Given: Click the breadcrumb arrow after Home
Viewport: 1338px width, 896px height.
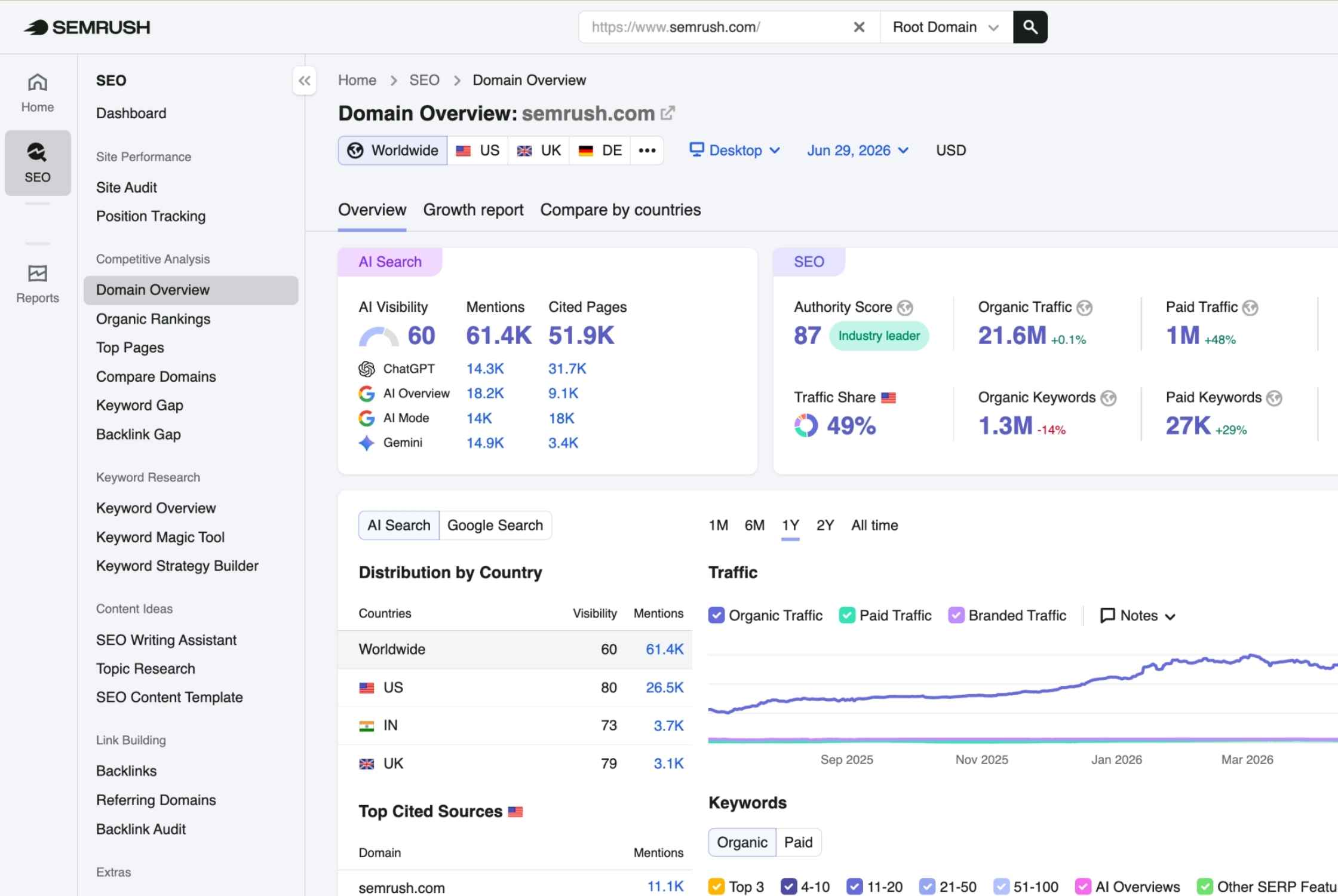Looking at the screenshot, I should (394, 81).
